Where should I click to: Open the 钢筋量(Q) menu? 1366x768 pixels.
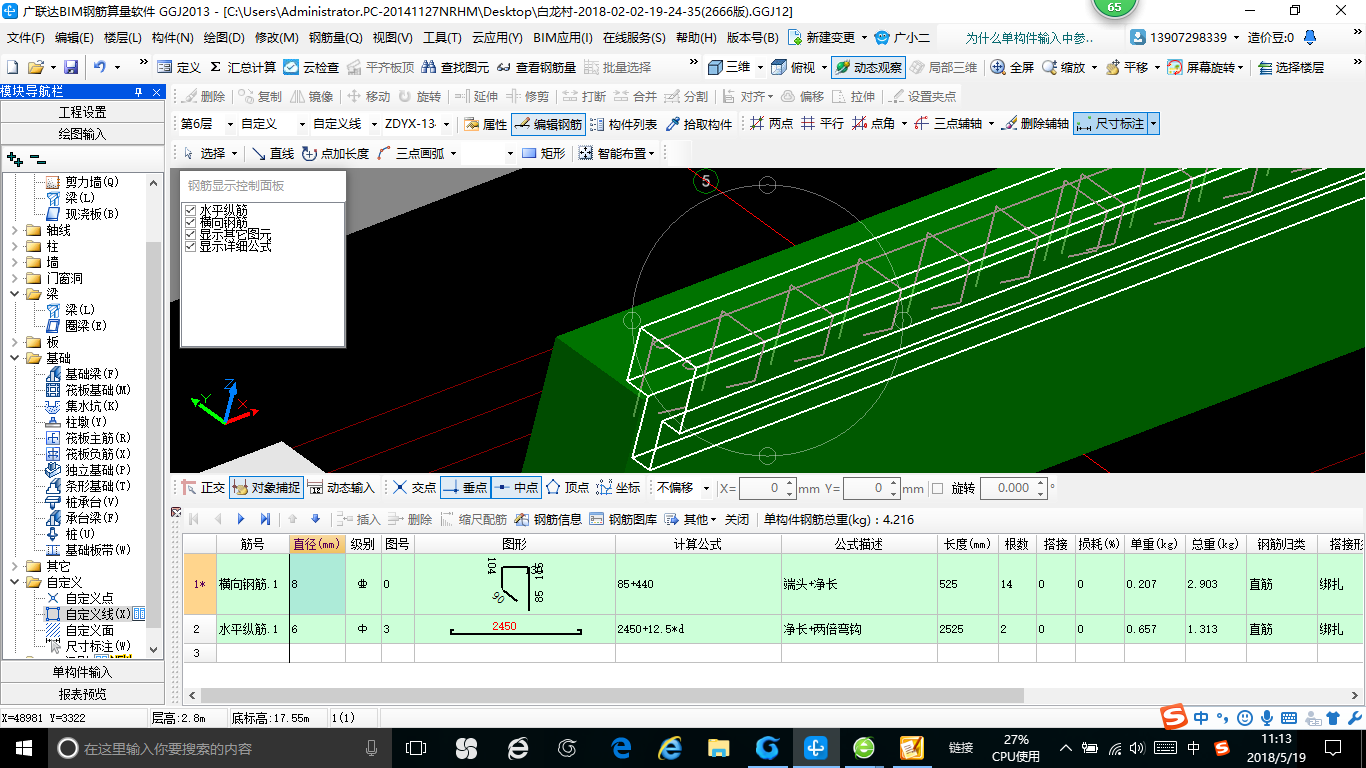coord(335,38)
